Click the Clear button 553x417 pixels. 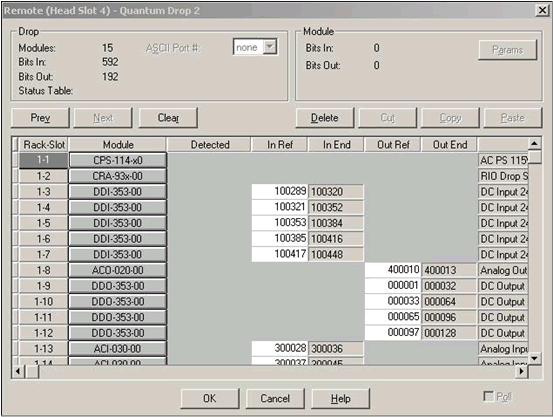(168, 118)
